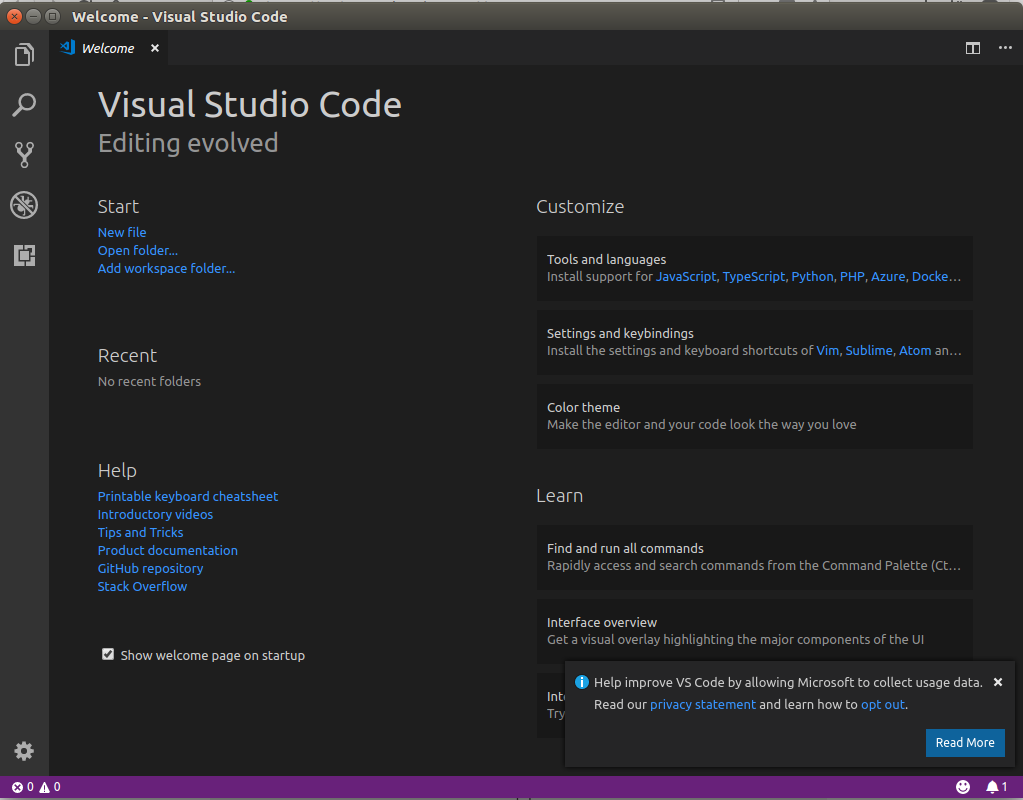The height and width of the screenshot is (800, 1023).
Task: Click the Color theme customize card
Action: [754, 416]
